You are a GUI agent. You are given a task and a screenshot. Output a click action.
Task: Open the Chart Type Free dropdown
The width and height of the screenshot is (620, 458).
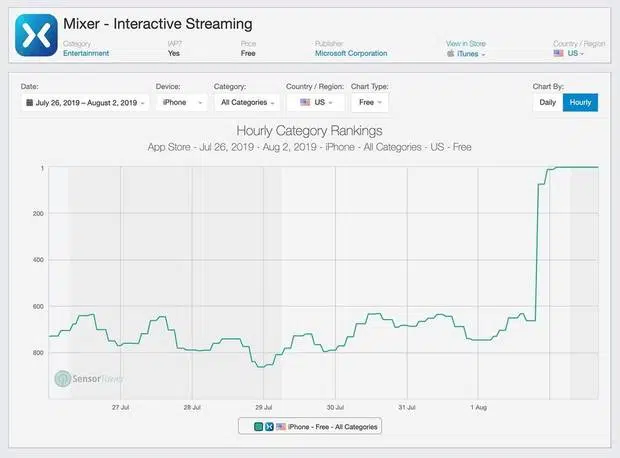point(370,102)
